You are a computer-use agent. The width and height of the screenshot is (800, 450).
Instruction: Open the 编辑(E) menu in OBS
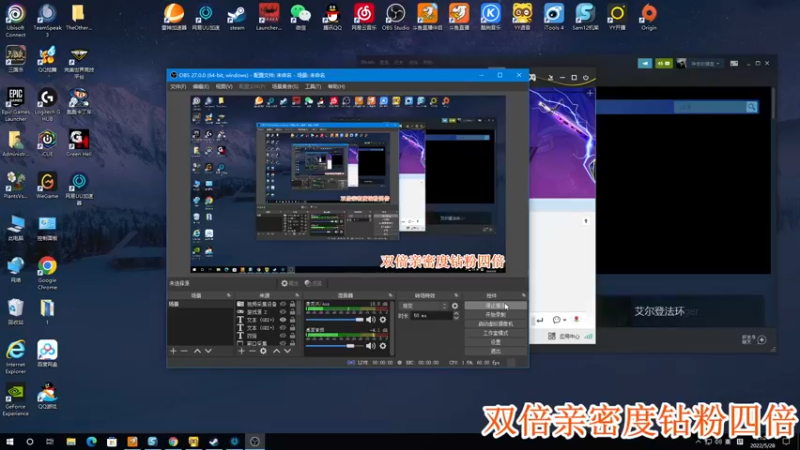pos(201,87)
